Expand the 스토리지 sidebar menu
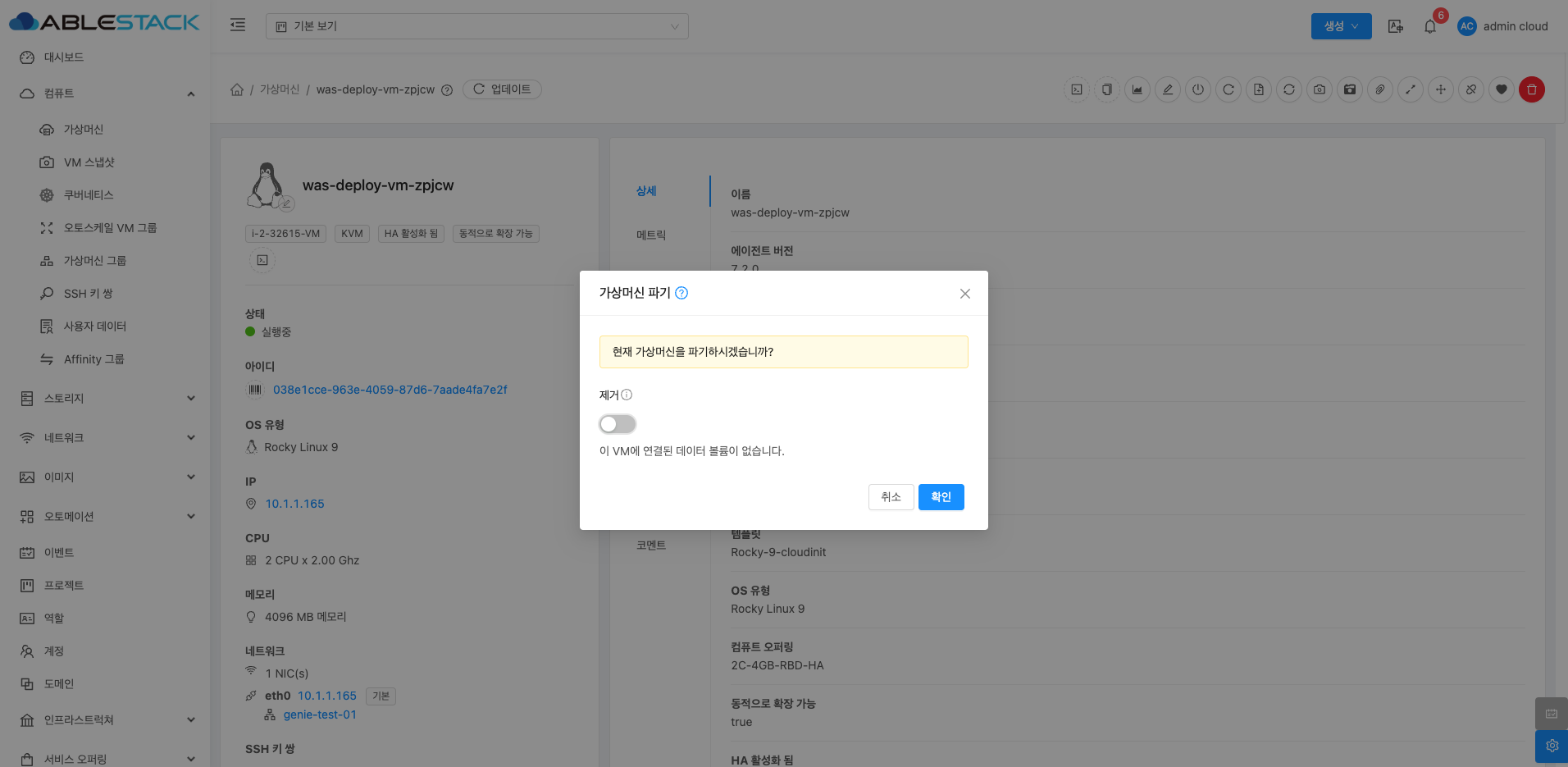Screen dimensions: 1568x767 coord(107,399)
